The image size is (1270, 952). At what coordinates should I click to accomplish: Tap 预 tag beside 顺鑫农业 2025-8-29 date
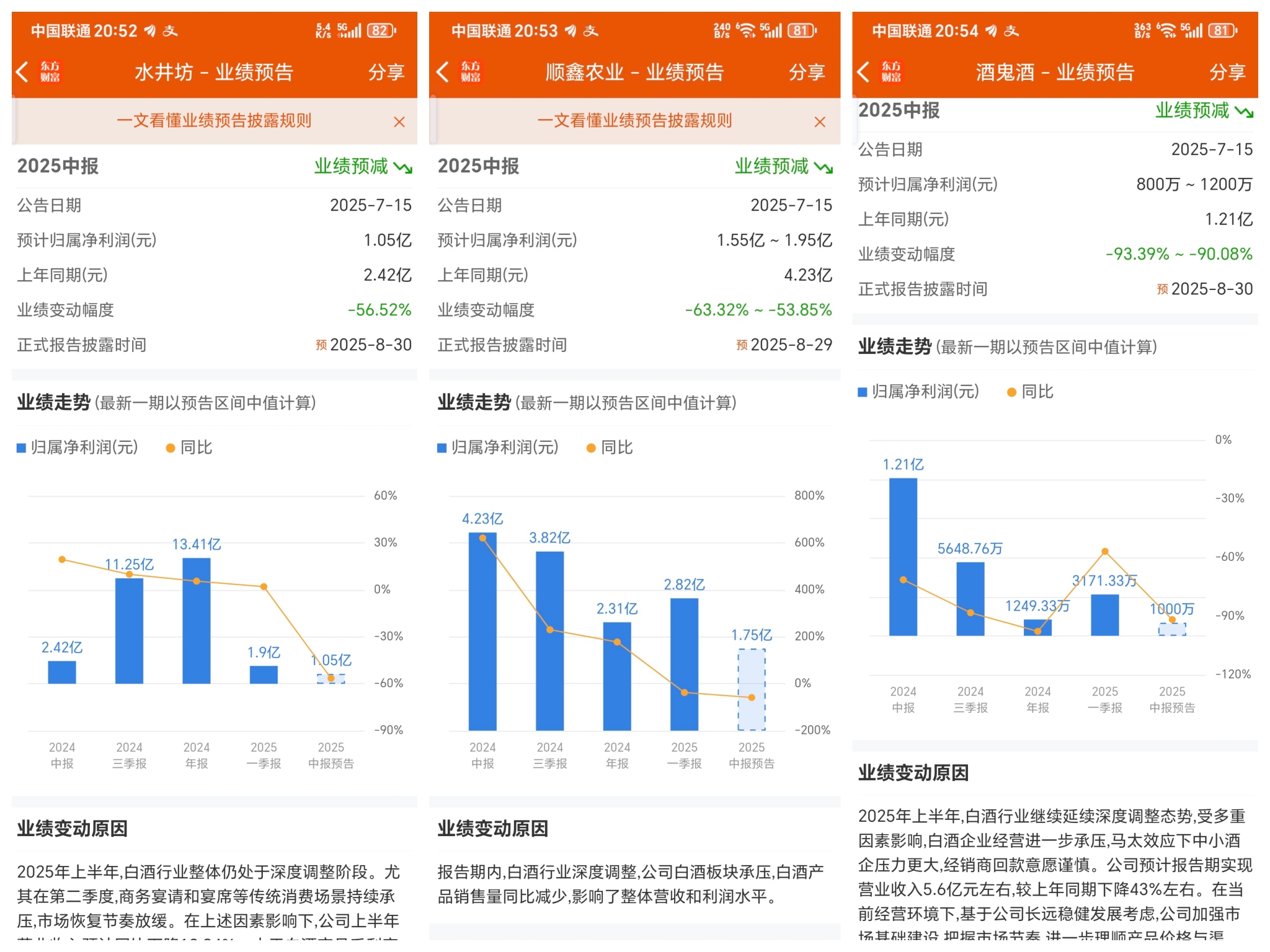pos(742,345)
